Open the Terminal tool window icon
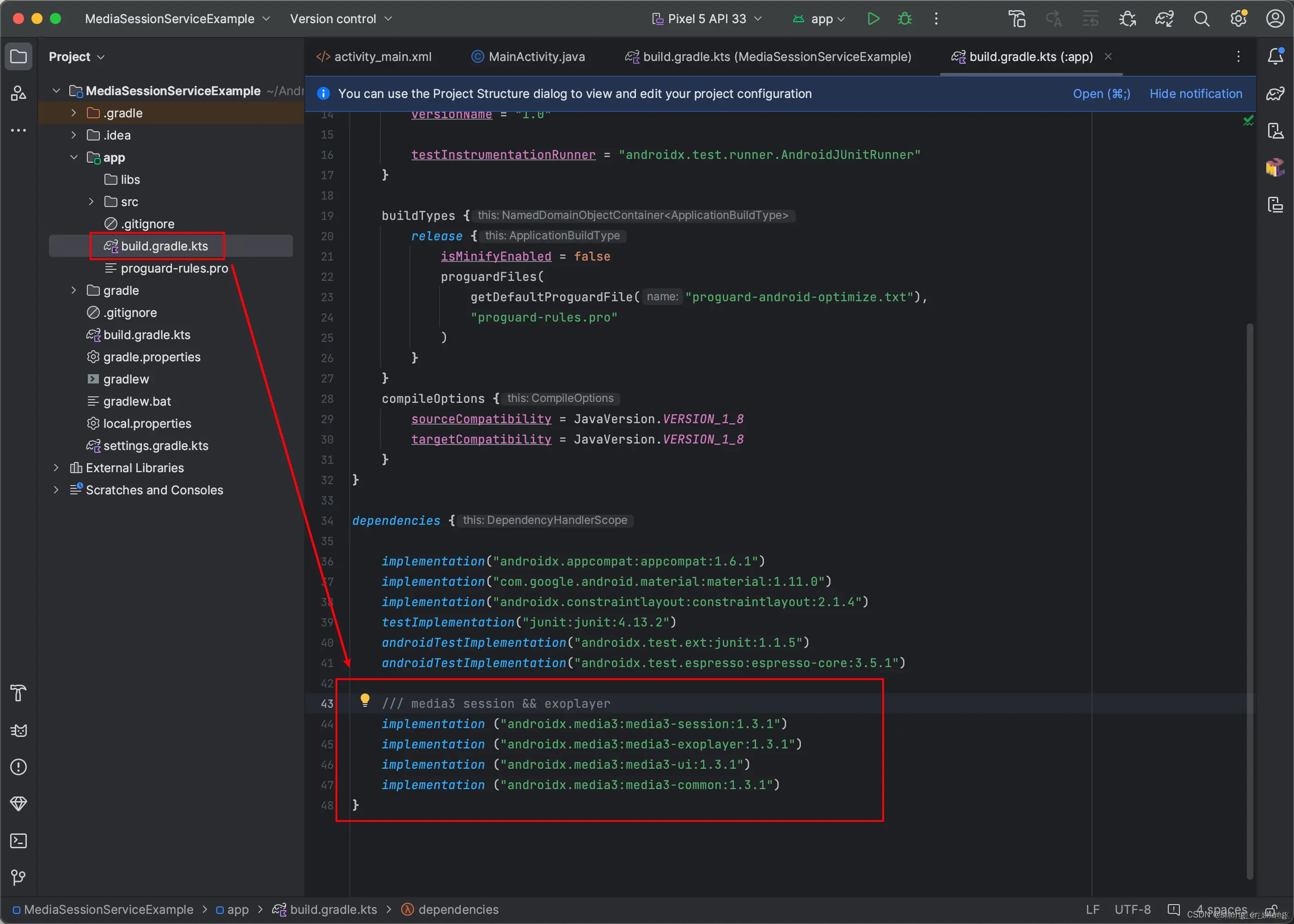The image size is (1294, 924). click(18, 841)
